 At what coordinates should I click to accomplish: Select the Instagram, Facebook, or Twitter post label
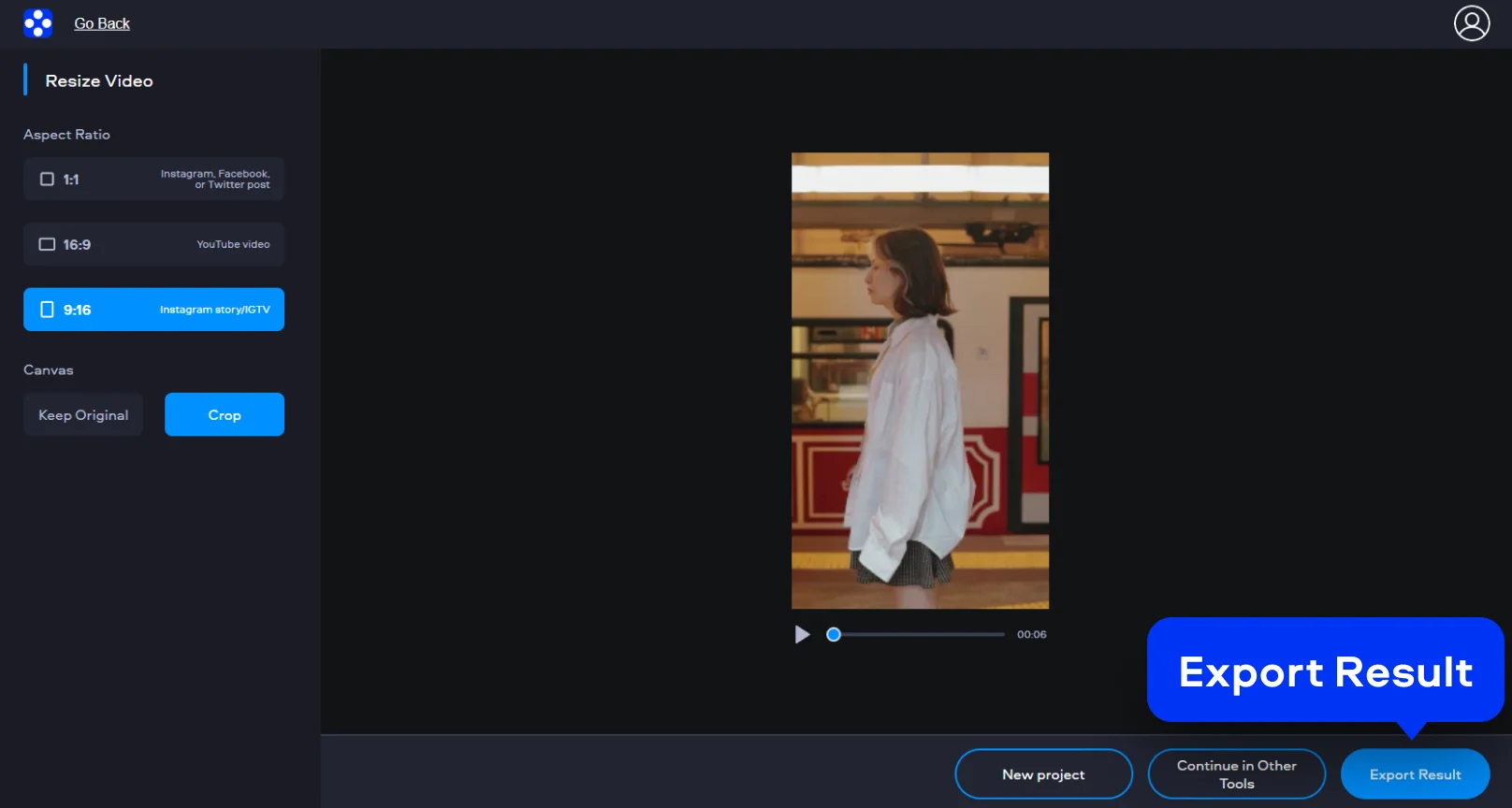point(215,180)
